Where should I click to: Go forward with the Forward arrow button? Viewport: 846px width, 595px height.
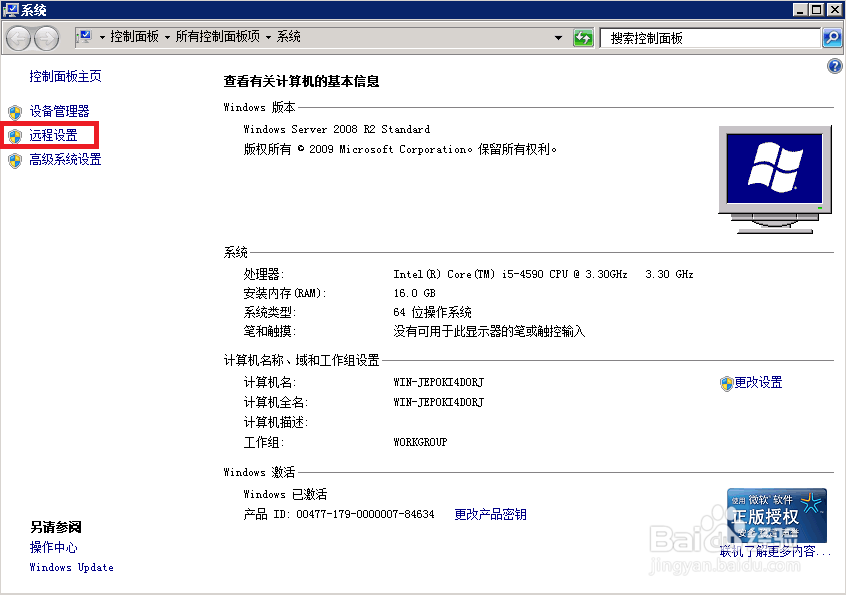tap(47, 38)
